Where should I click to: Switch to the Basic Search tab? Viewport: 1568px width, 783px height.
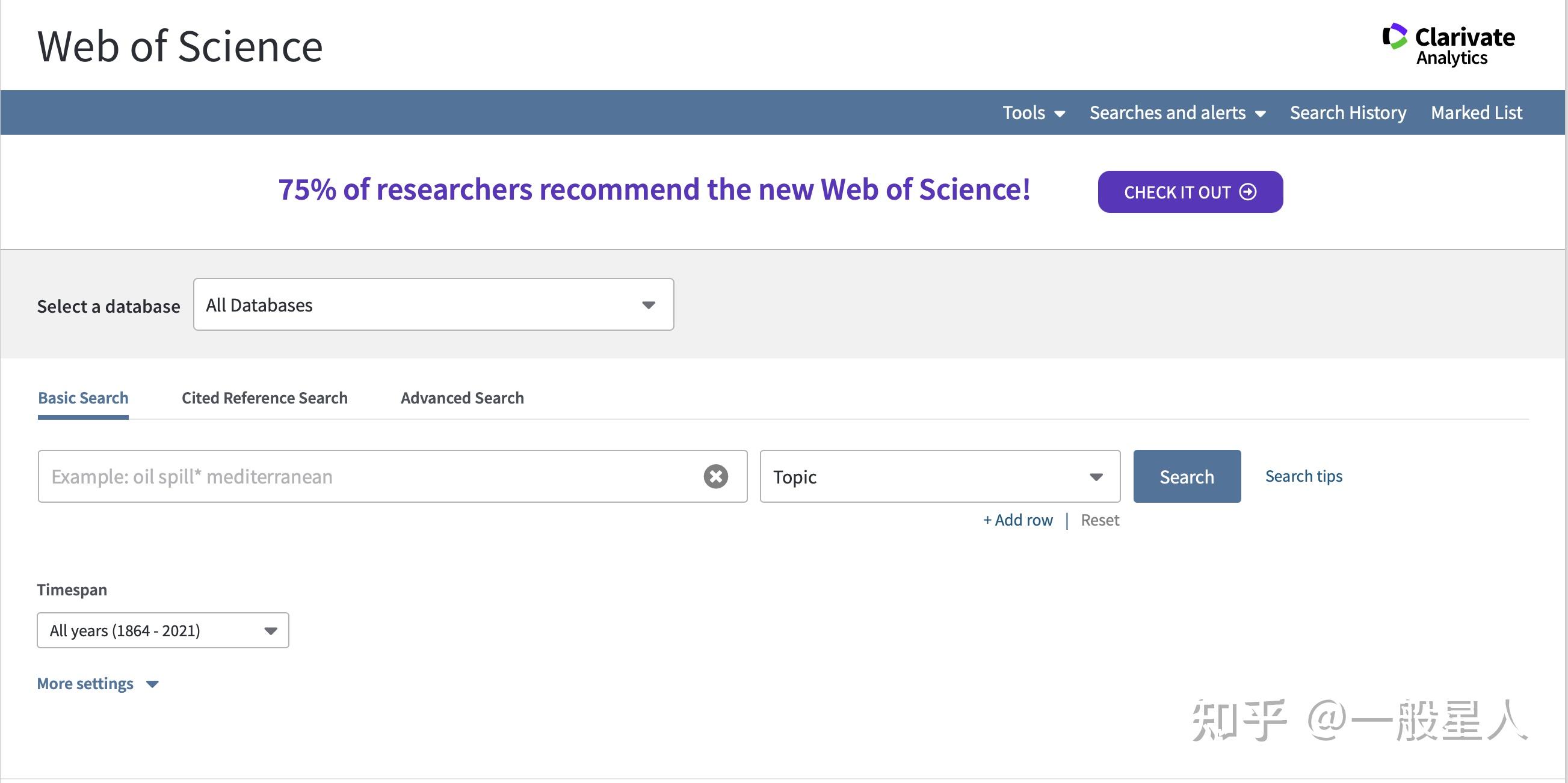pos(83,398)
